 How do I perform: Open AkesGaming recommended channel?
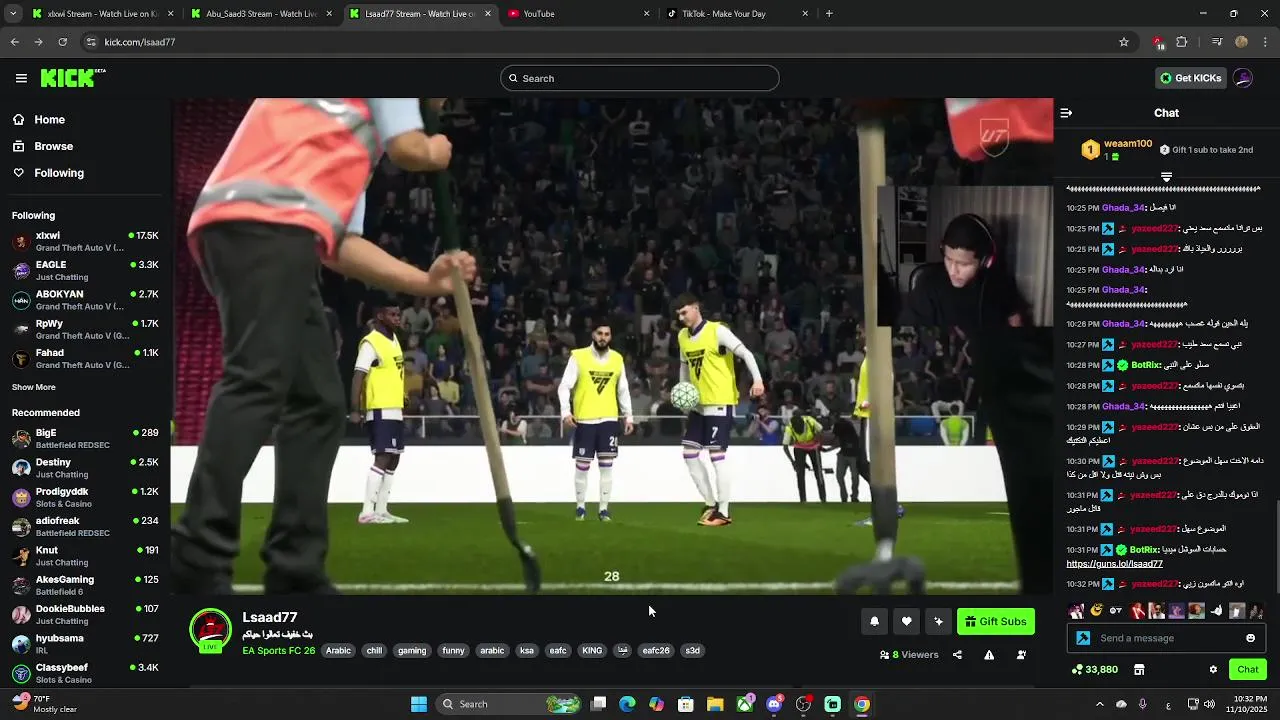(x=85, y=585)
